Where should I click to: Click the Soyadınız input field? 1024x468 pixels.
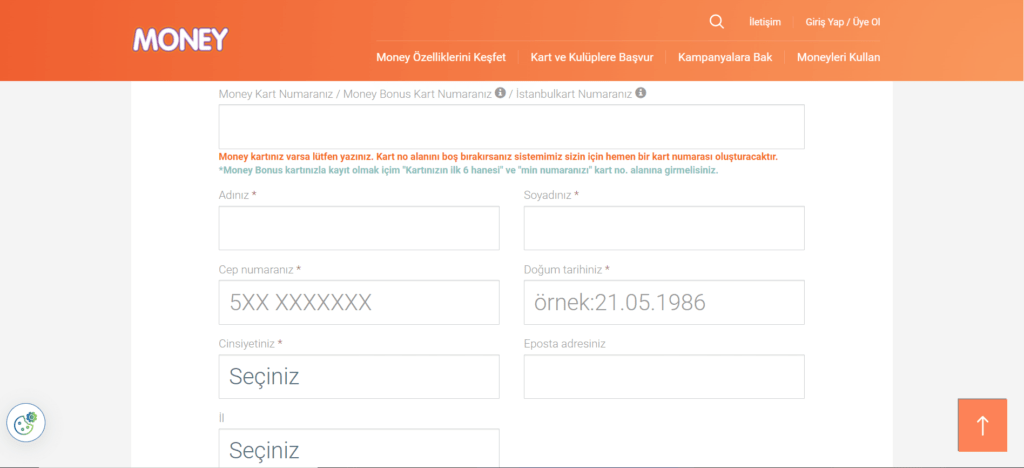664,228
